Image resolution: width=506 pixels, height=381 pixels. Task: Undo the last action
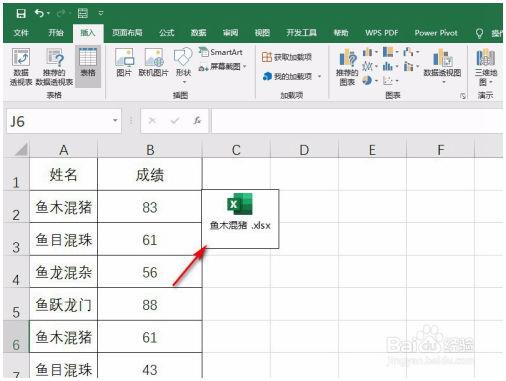[x=39, y=13]
